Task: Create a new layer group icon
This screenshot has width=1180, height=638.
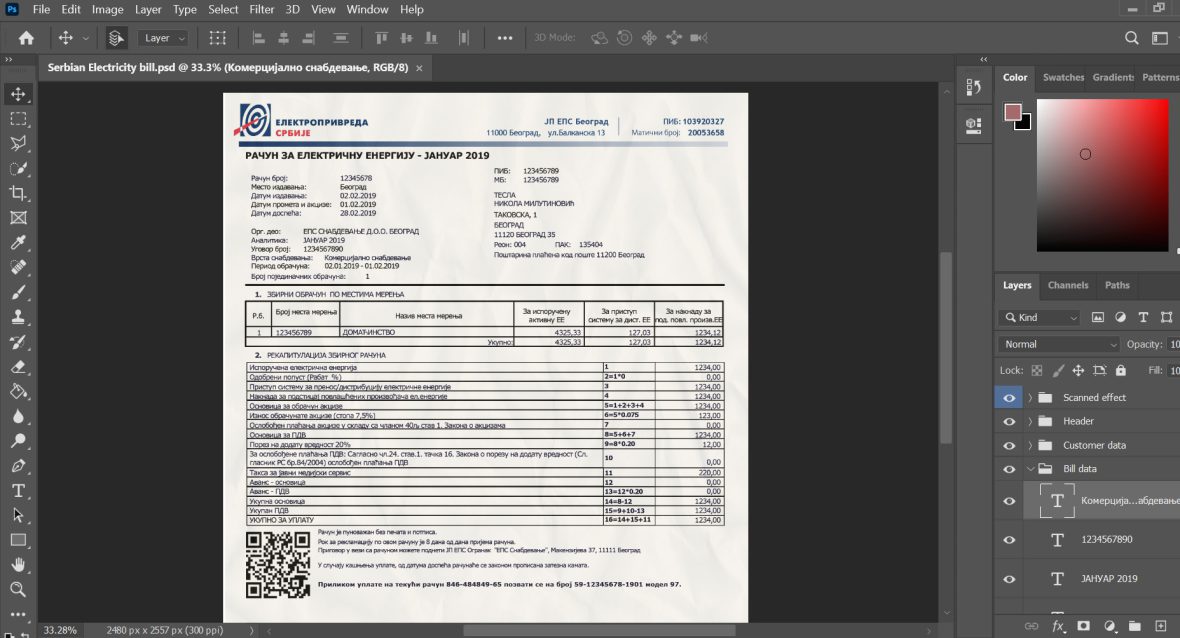Action: pyautogui.click(x=1135, y=626)
